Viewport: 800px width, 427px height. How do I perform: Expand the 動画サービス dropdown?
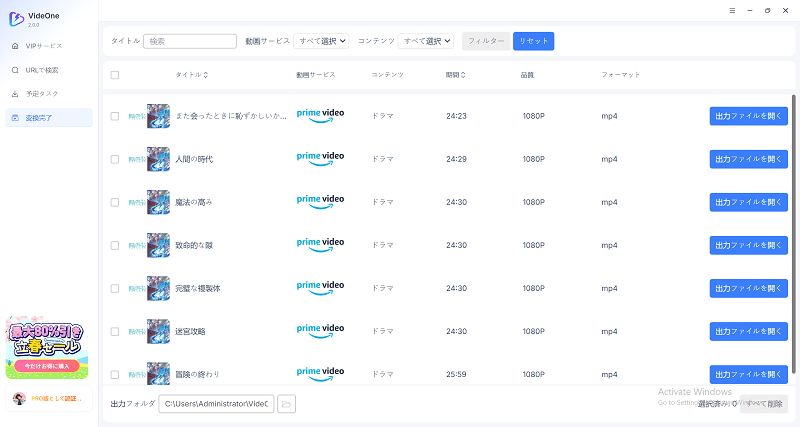320,41
